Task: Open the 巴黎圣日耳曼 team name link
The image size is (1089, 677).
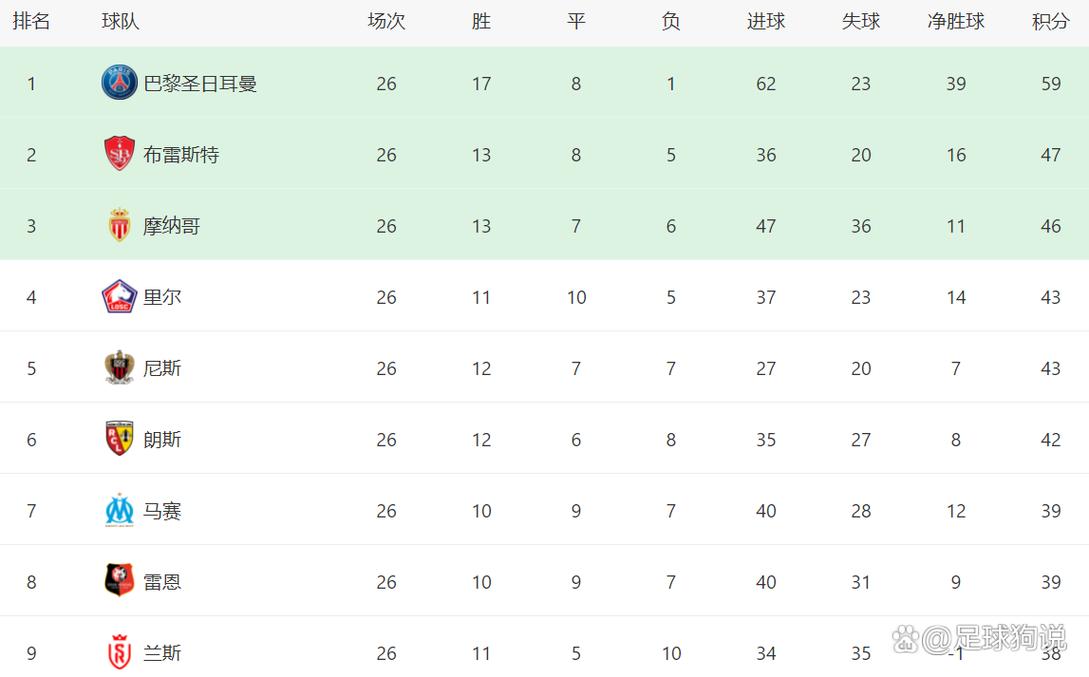Action: 200,83
